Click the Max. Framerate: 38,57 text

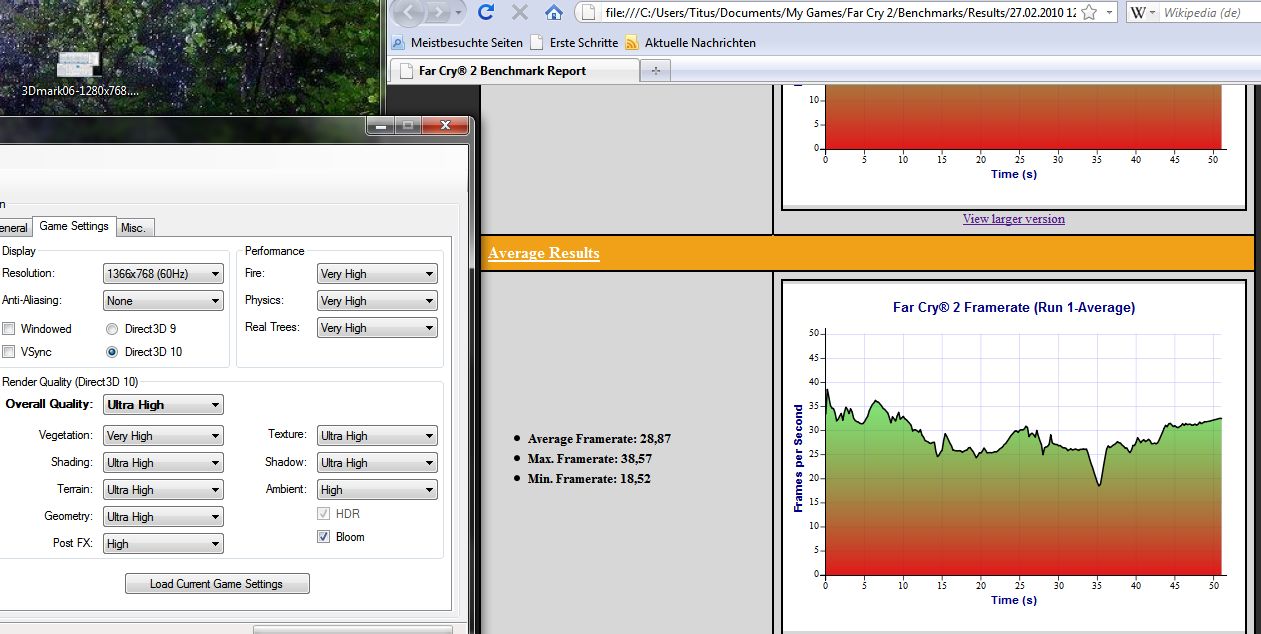(x=589, y=458)
